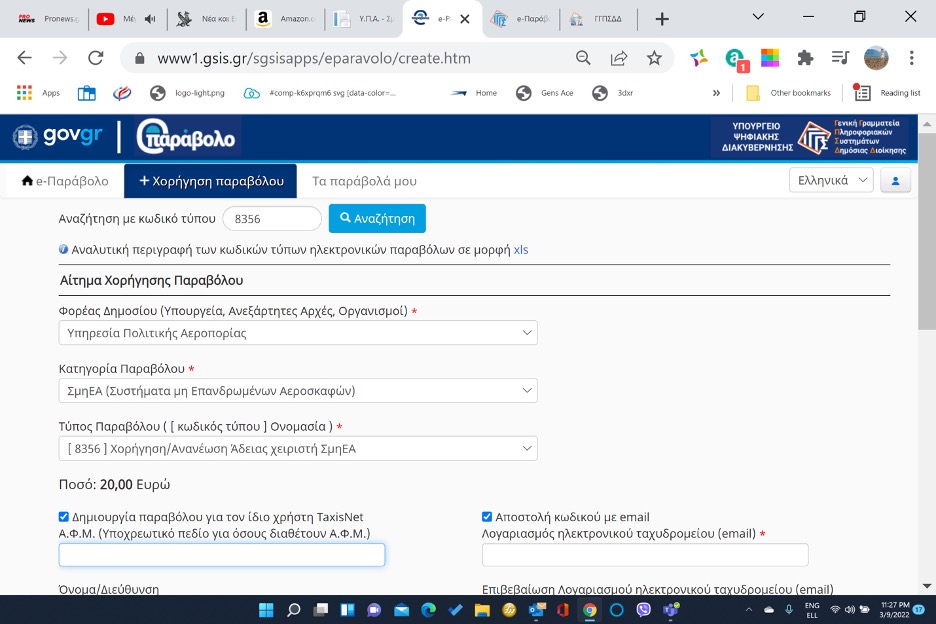This screenshot has width=936, height=624.
Task: Change language via Ελληνικά dropdown
Action: coord(830,181)
